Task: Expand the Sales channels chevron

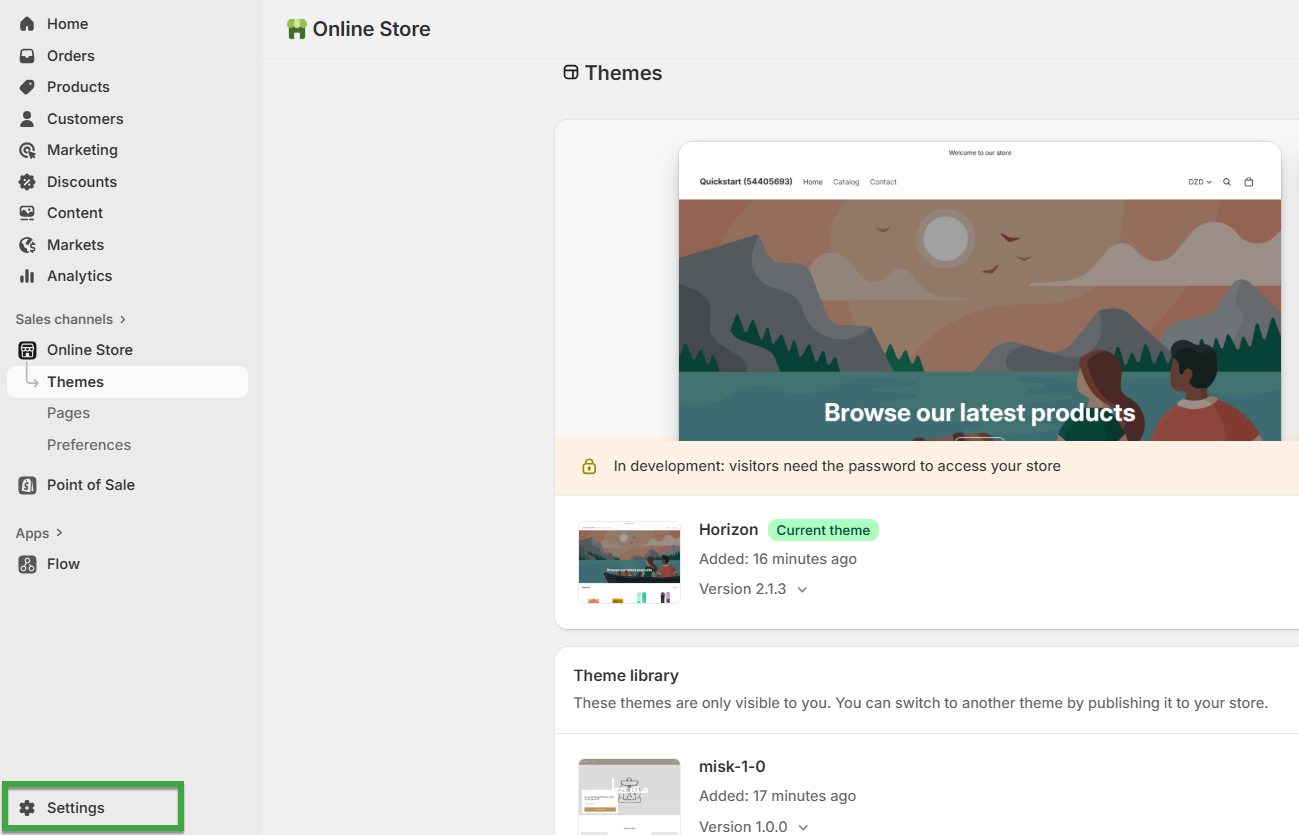Action: [x=123, y=319]
